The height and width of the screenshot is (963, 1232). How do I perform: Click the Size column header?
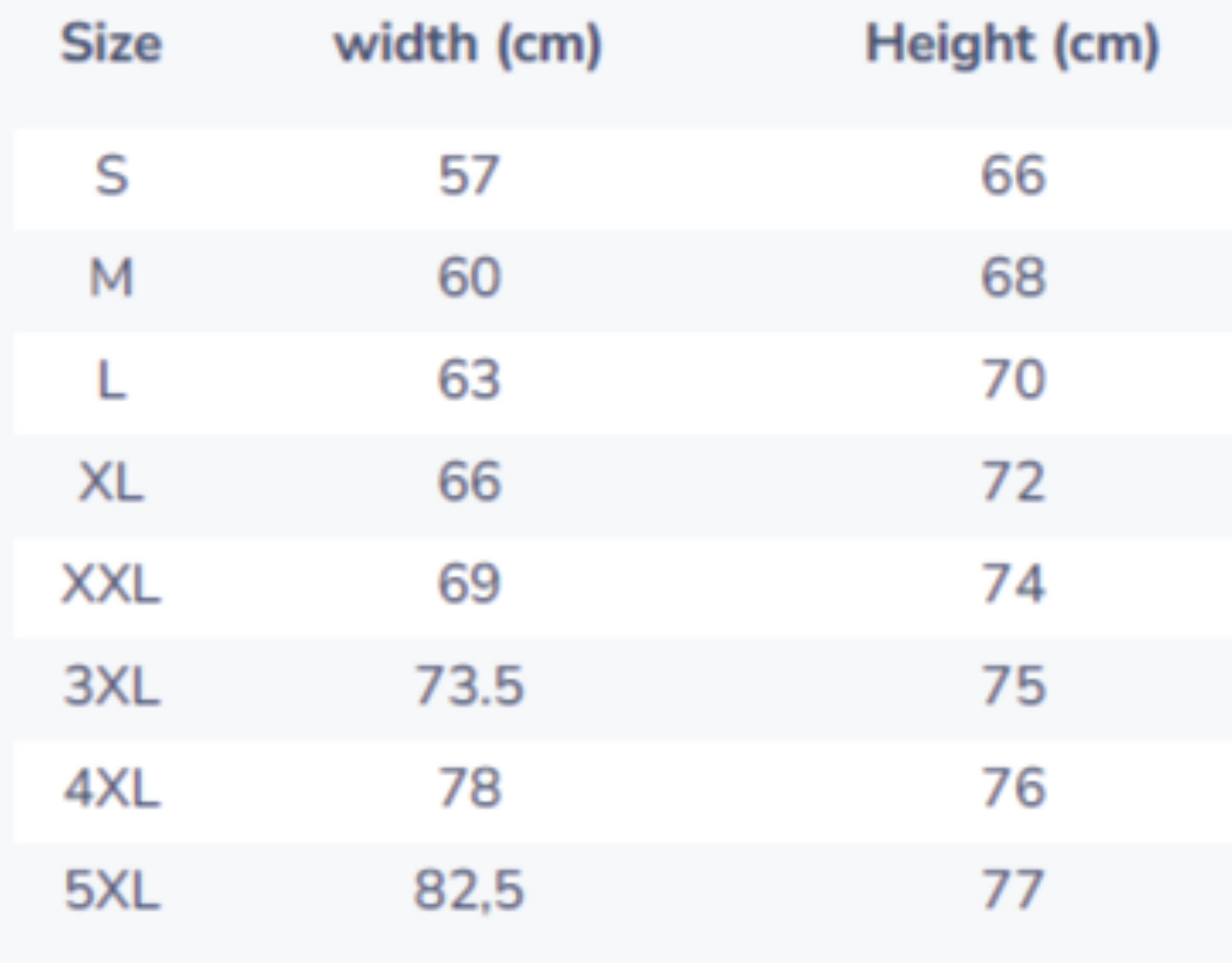point(111,44)
